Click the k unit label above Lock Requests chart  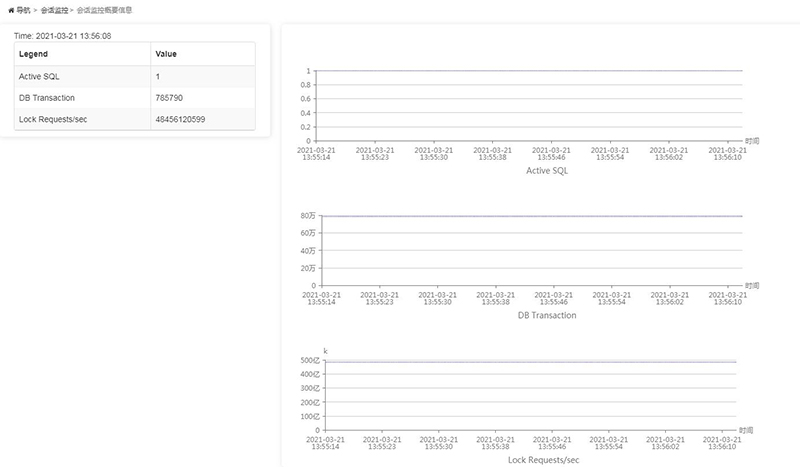(x=325, y=351)
